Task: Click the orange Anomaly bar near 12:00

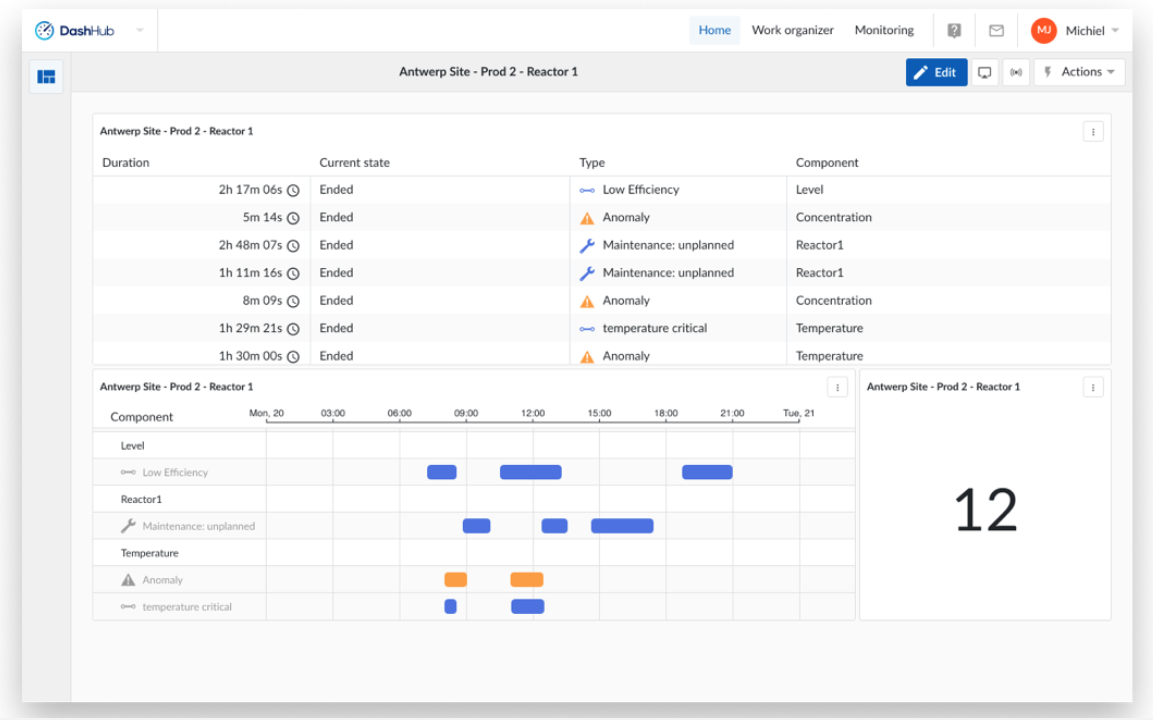Action: [526, 580]
